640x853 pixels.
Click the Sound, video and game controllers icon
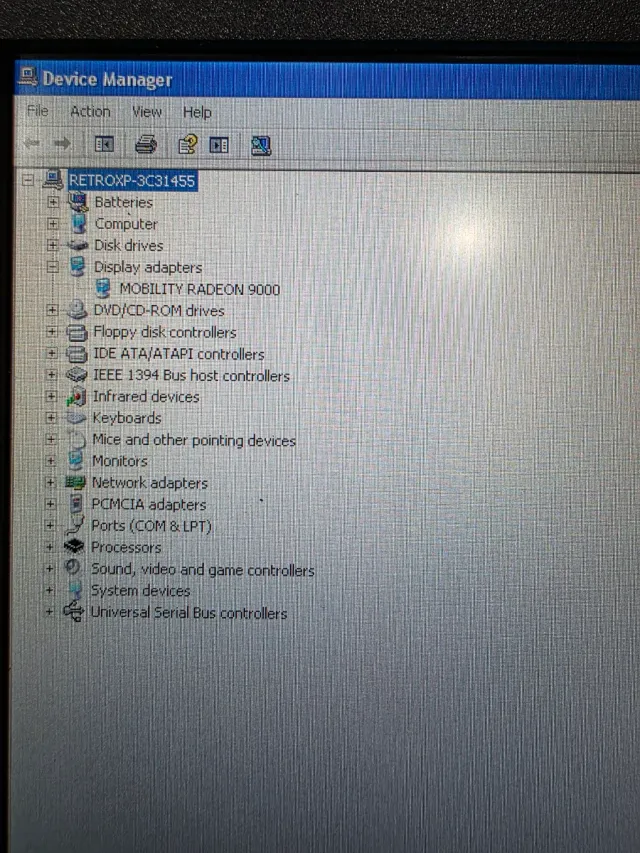pos(72,567)
